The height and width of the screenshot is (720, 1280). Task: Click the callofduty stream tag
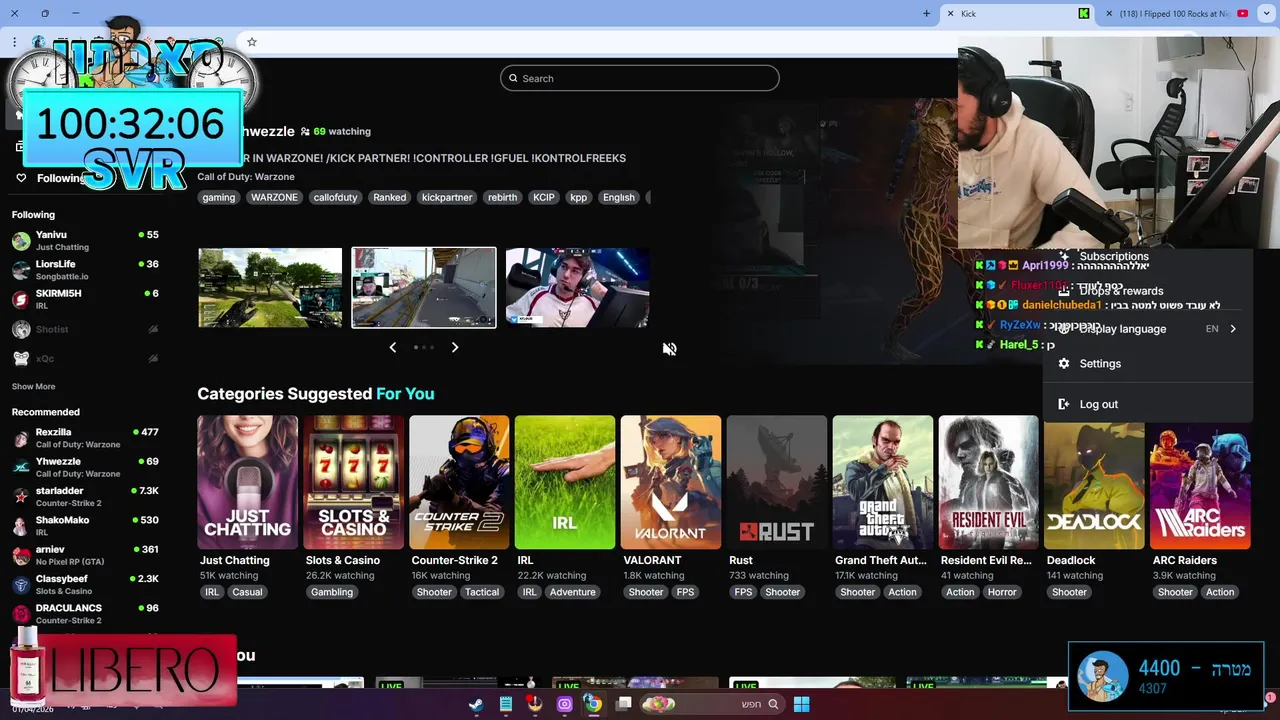(335, 198)
